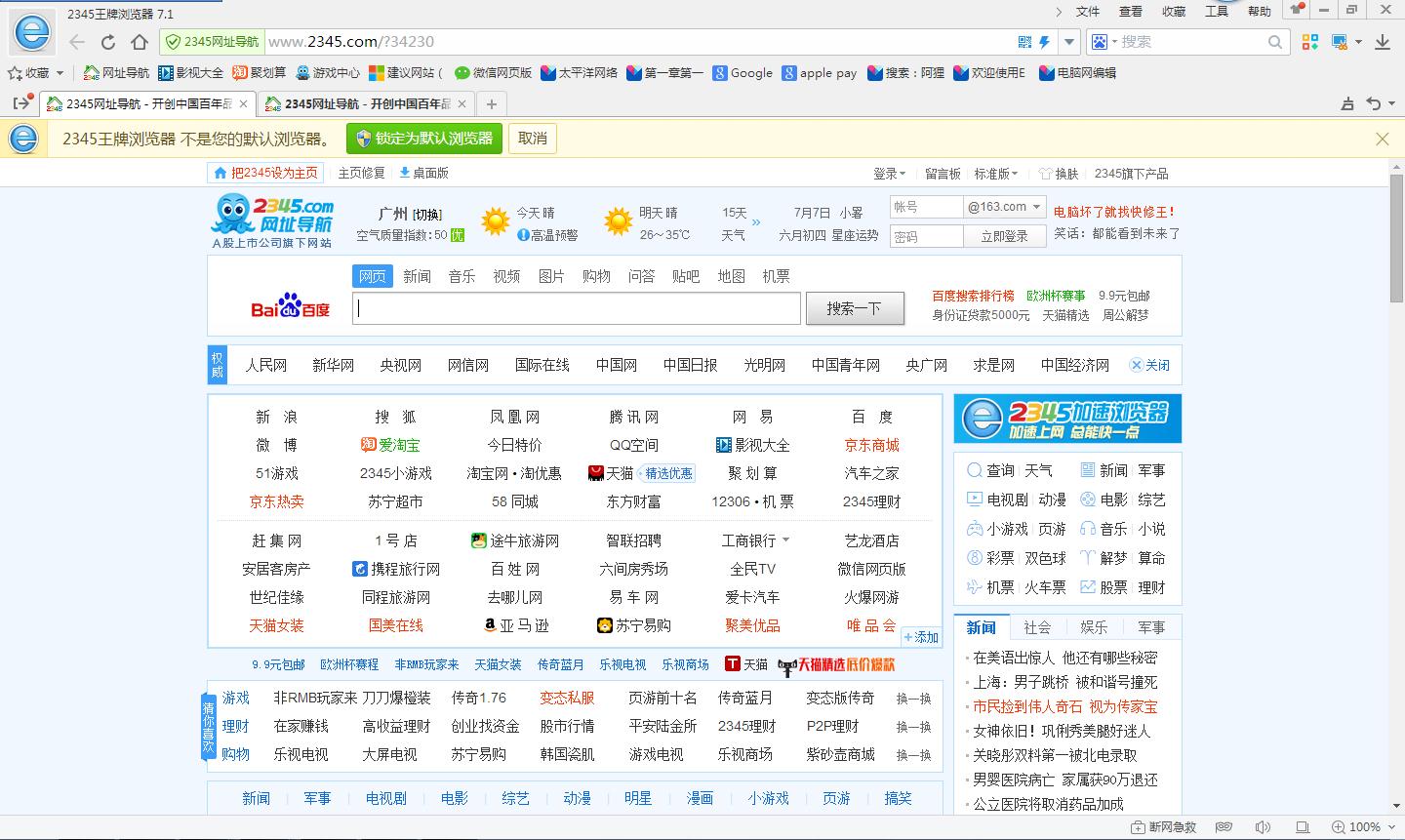
Task: Open the apple pay bookmark
Action: [x=820, y=73]
